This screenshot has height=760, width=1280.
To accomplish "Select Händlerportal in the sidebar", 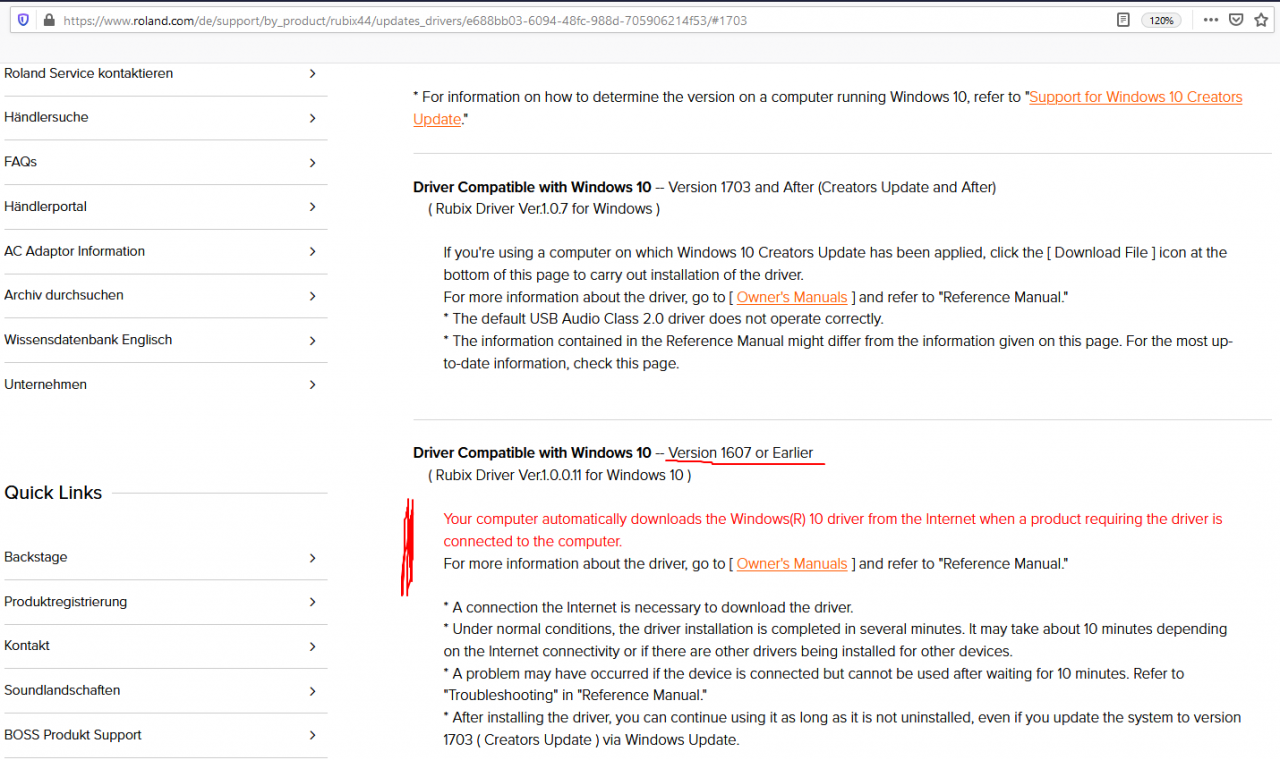I will pyautogui.click(x=164, y=207).
